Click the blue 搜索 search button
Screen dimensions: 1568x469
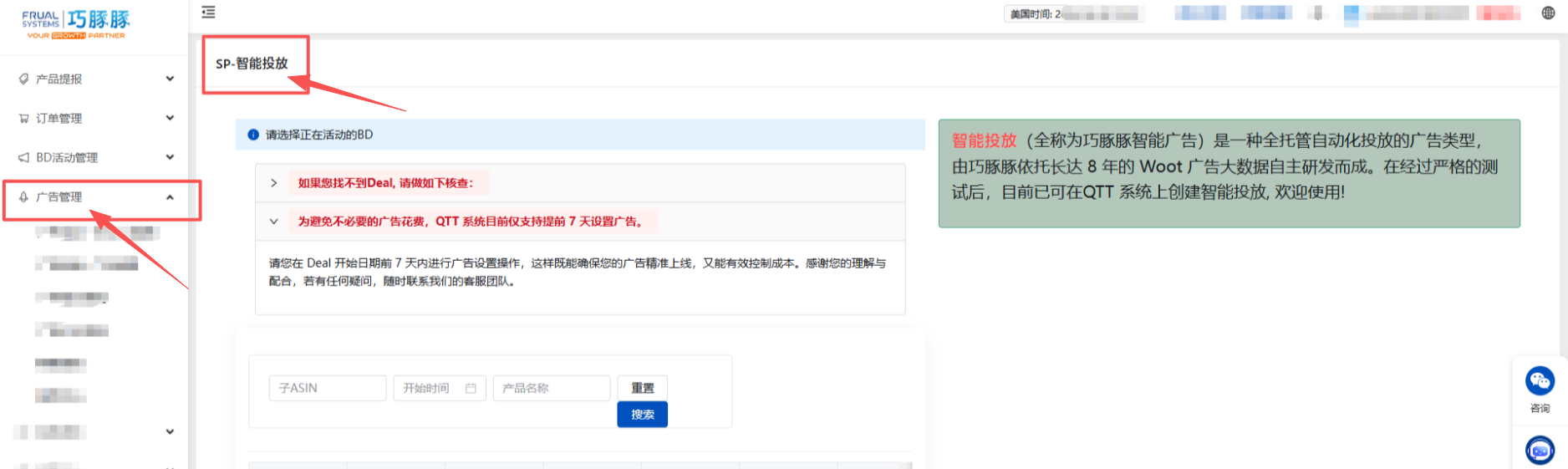click(x=642, y=415)
